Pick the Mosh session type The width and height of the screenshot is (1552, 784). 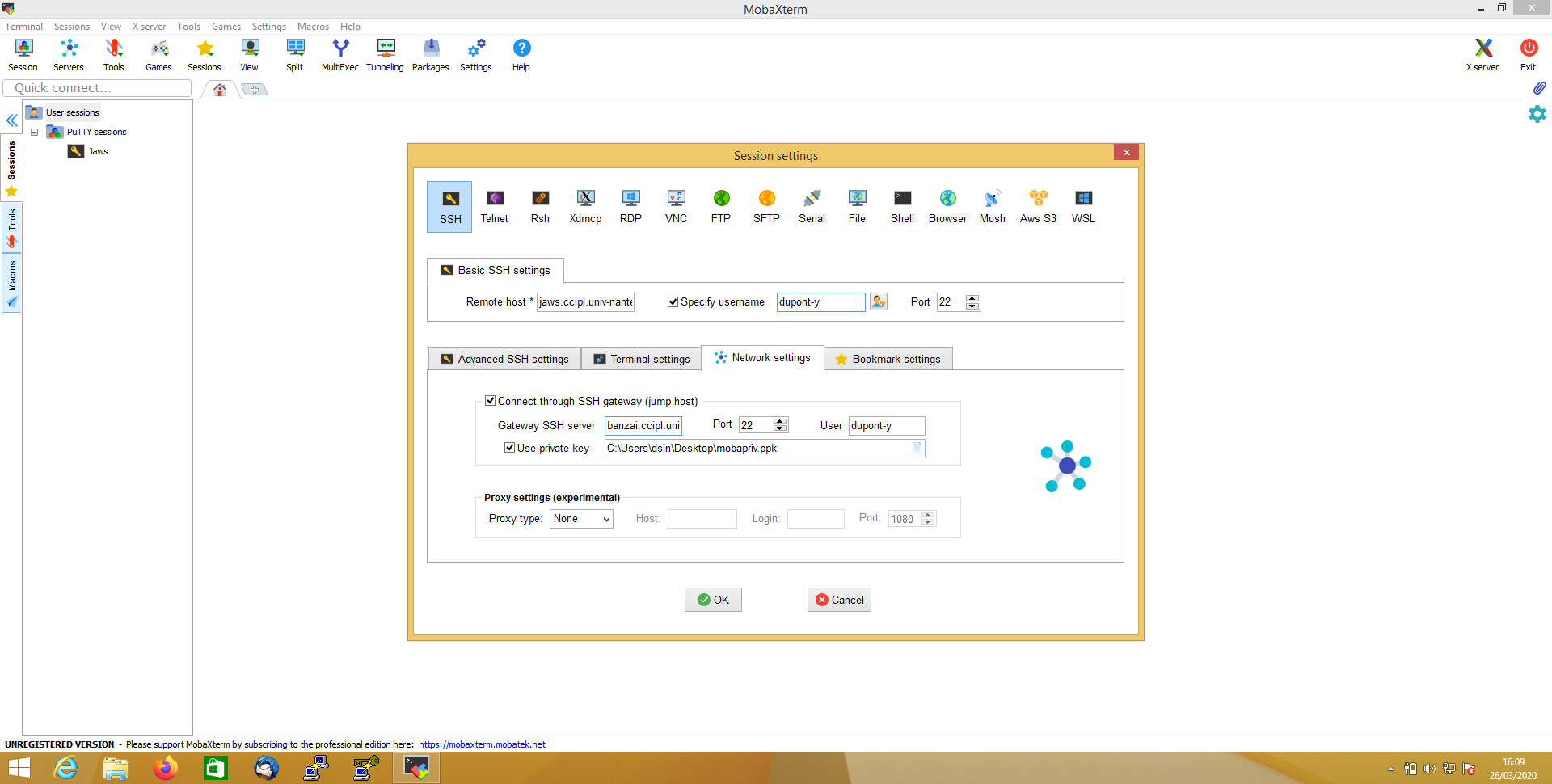993,207
